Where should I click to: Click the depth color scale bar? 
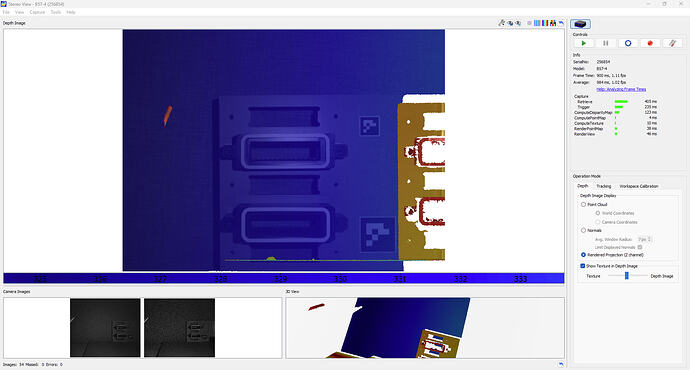coord(284,278)
